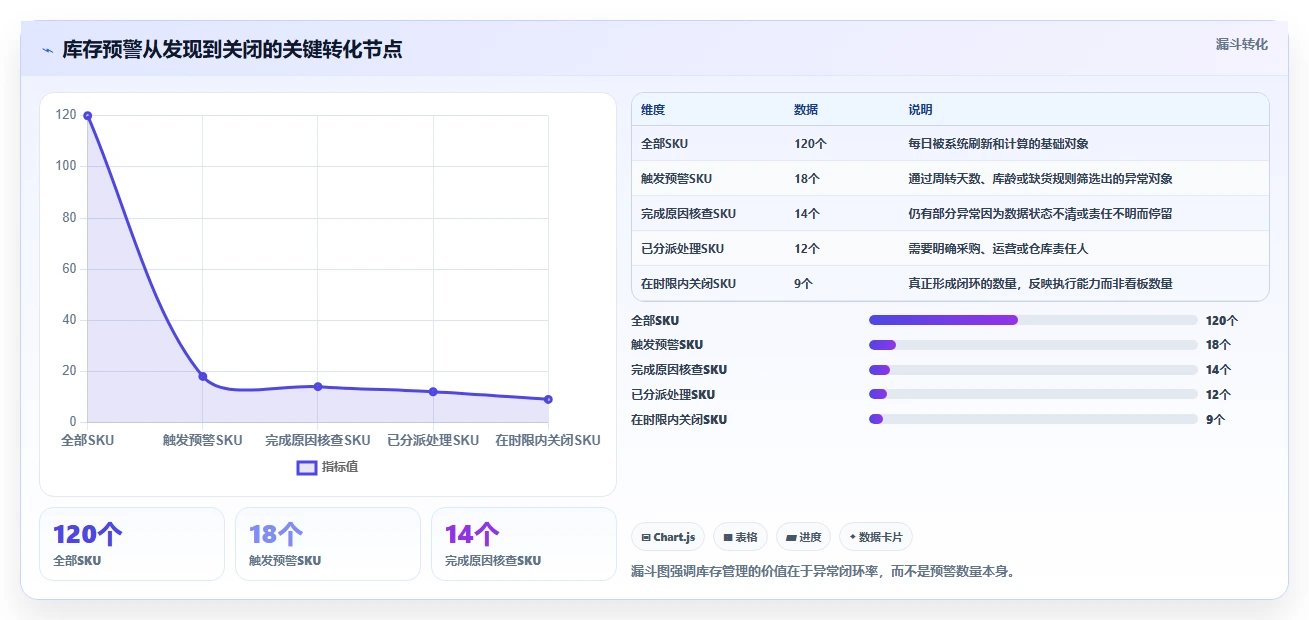Click the 数据 table column header
Screen dimensions: 1309x620
tap(806, 110)
